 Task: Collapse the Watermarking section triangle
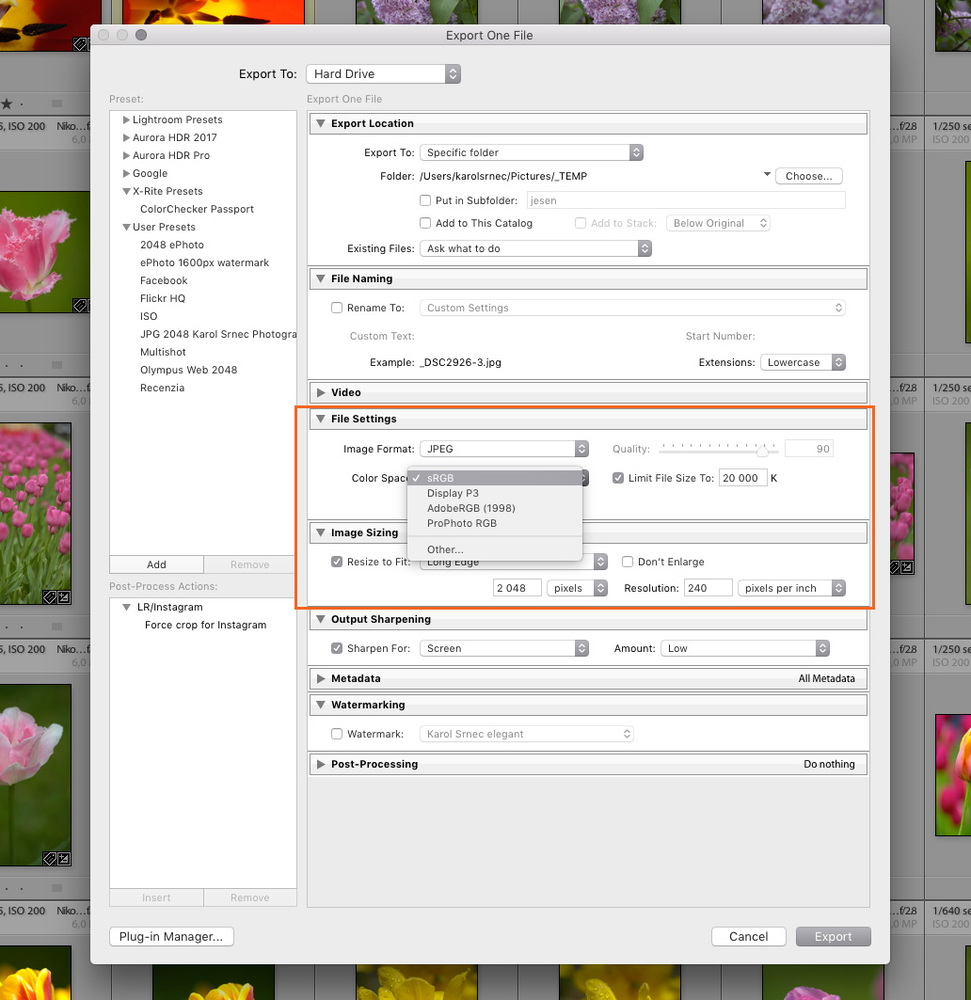(321, 706)
